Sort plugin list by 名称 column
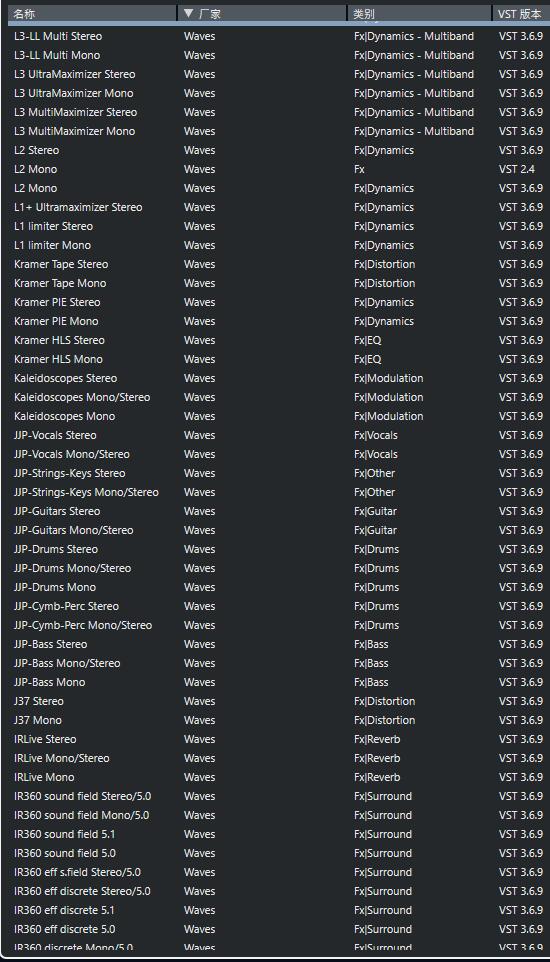550x962 pixels. pyautogui.click(x=92, y=13)
